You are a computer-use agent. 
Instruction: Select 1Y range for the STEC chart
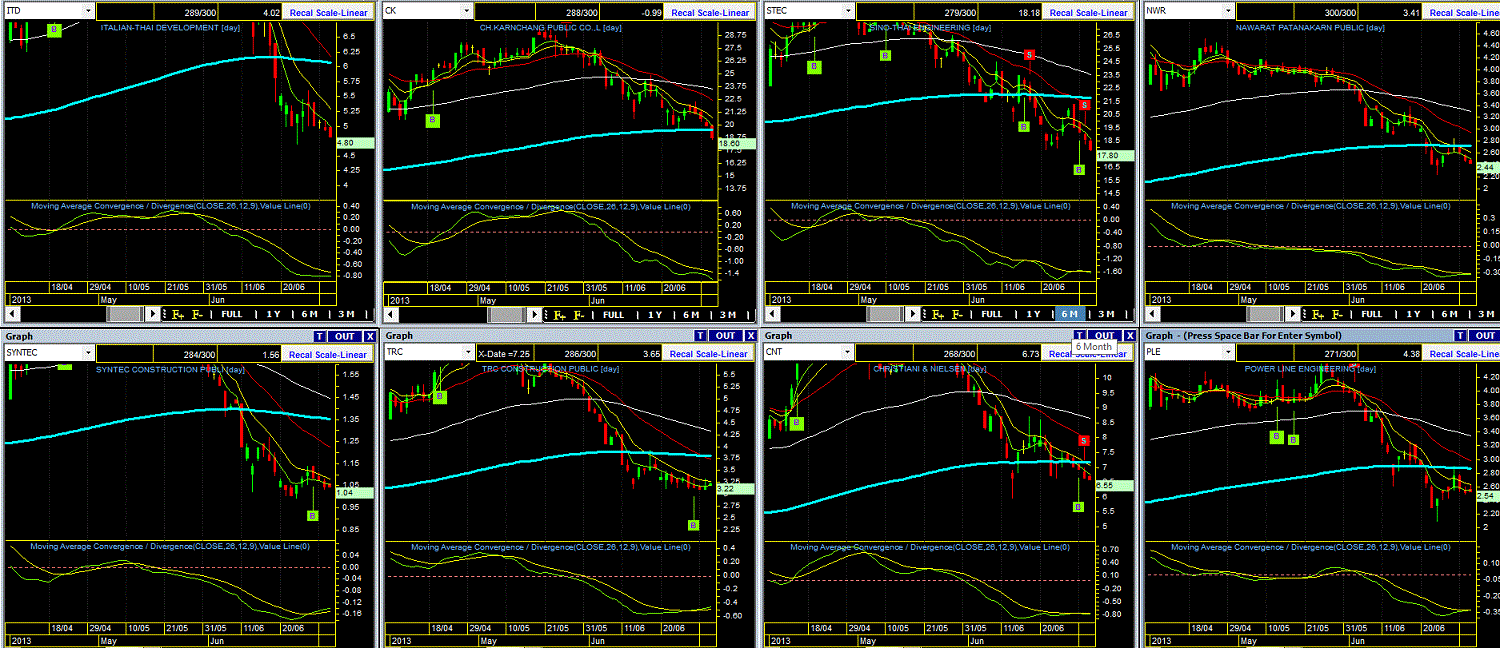pos(1033,314)
